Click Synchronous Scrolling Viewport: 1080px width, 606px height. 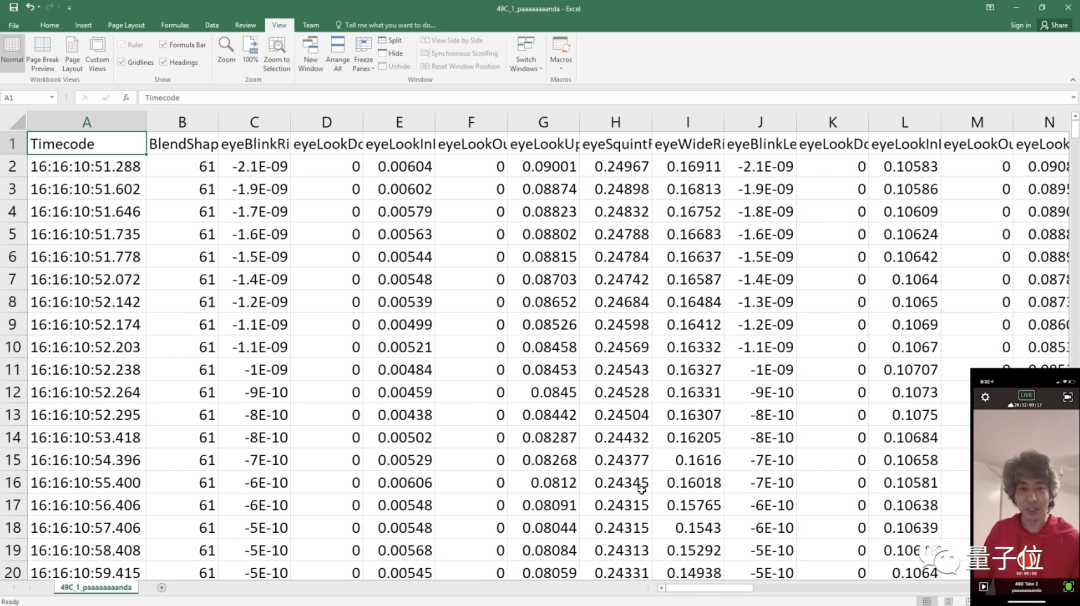coord(459,53)
